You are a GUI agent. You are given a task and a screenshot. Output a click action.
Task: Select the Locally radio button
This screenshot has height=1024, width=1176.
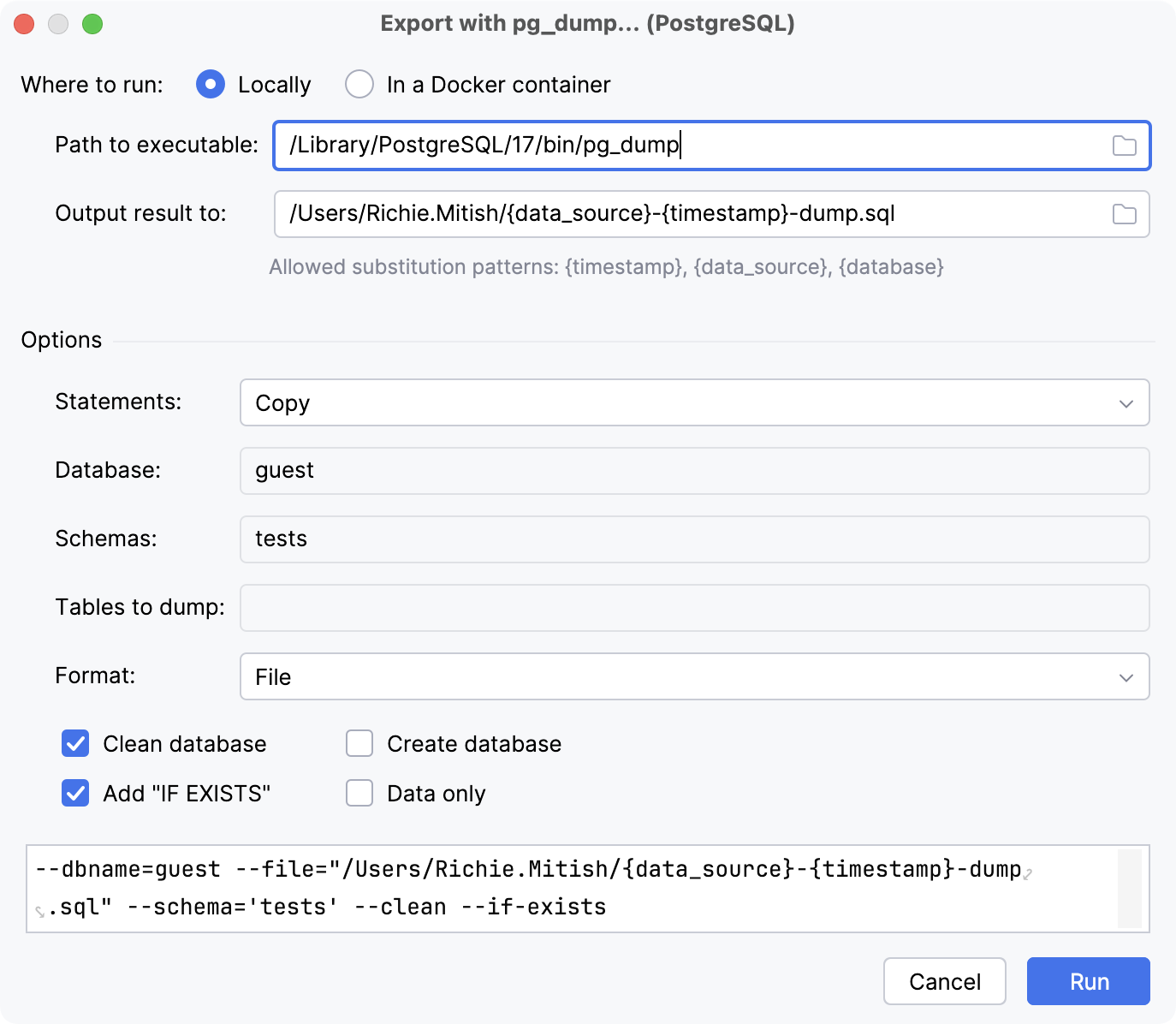(x=211, y=84)
